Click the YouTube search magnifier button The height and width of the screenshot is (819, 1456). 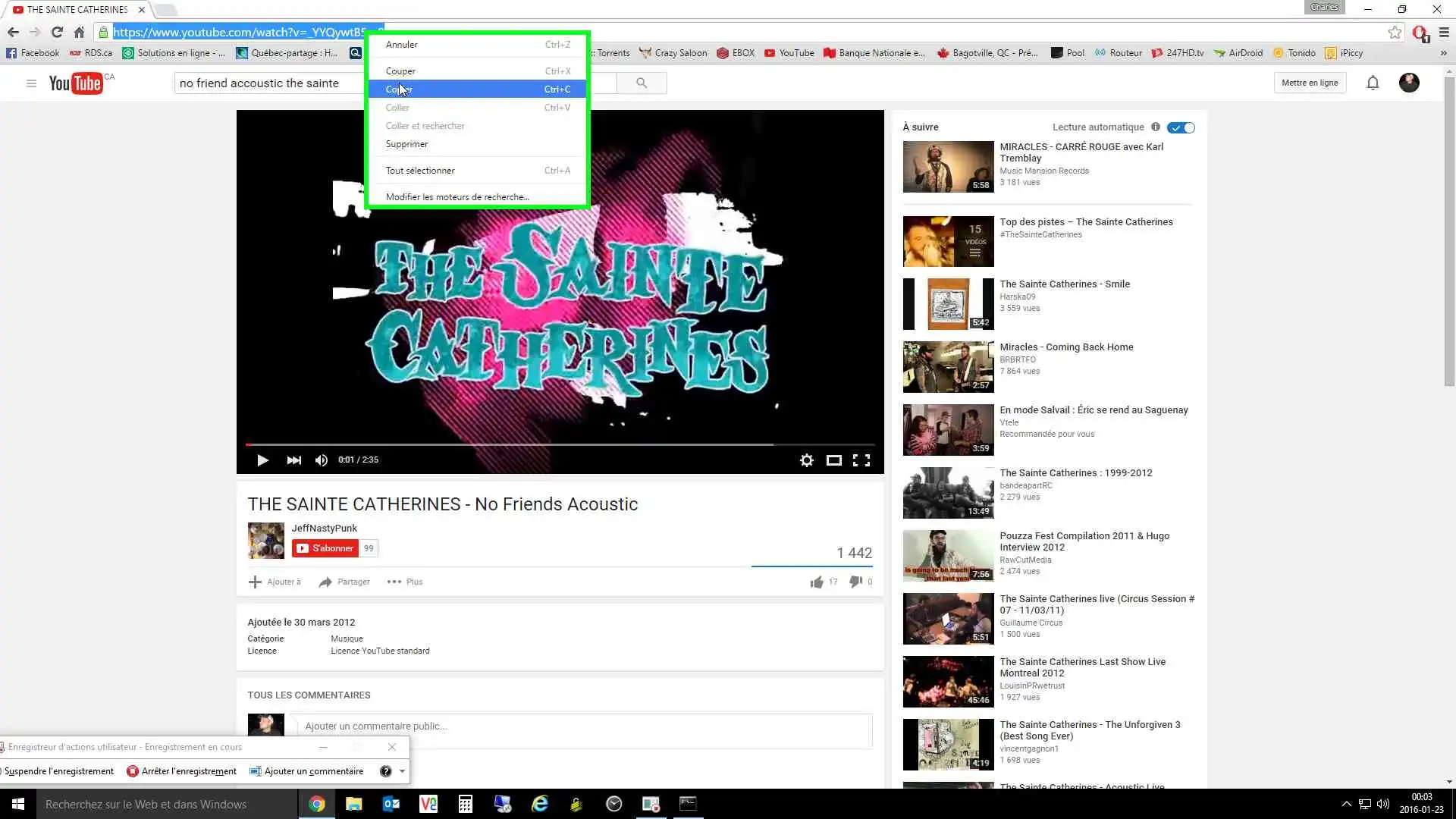click(642, 83)
